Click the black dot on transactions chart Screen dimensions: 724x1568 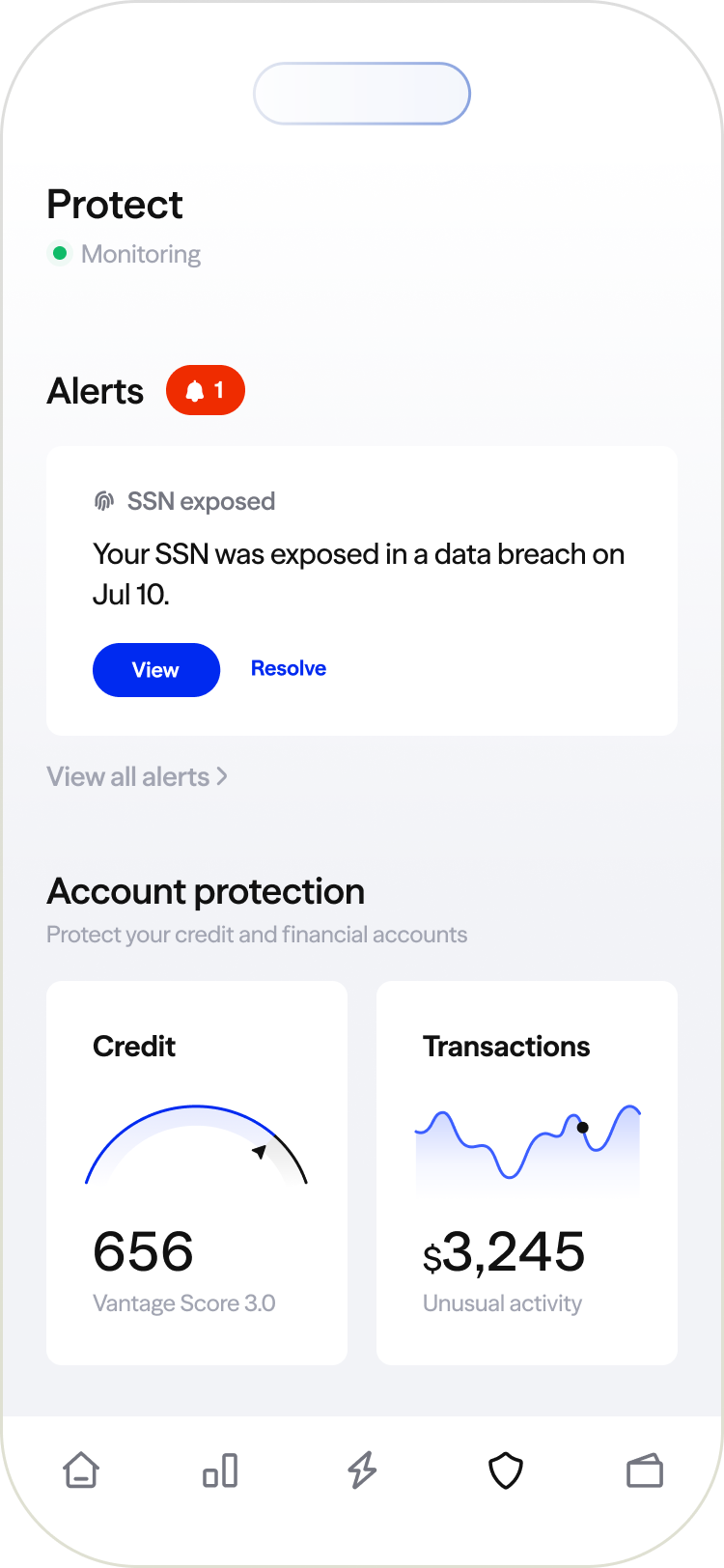[x=582, y=1127]
